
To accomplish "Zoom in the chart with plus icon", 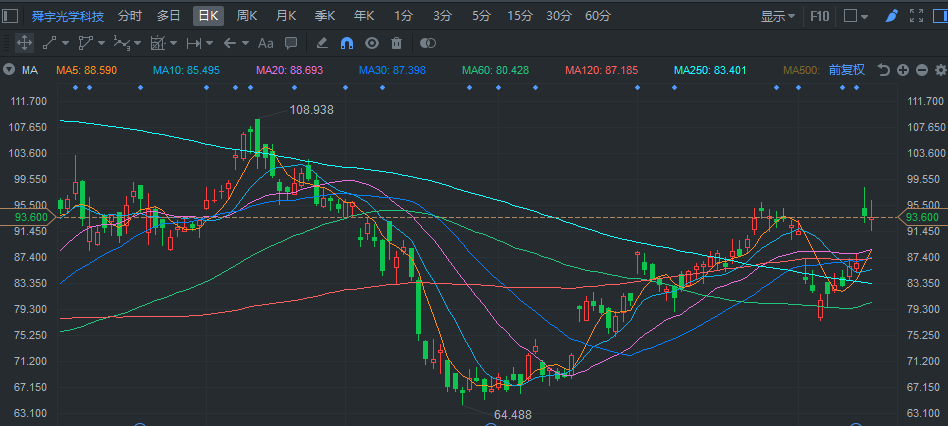I will point(902,70).
